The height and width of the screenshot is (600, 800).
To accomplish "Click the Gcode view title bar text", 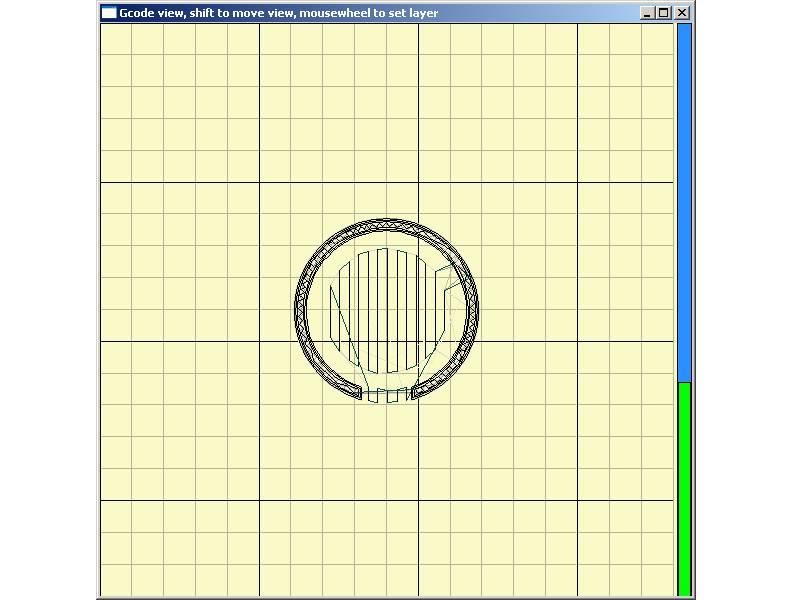I will [x=279, y=13].
